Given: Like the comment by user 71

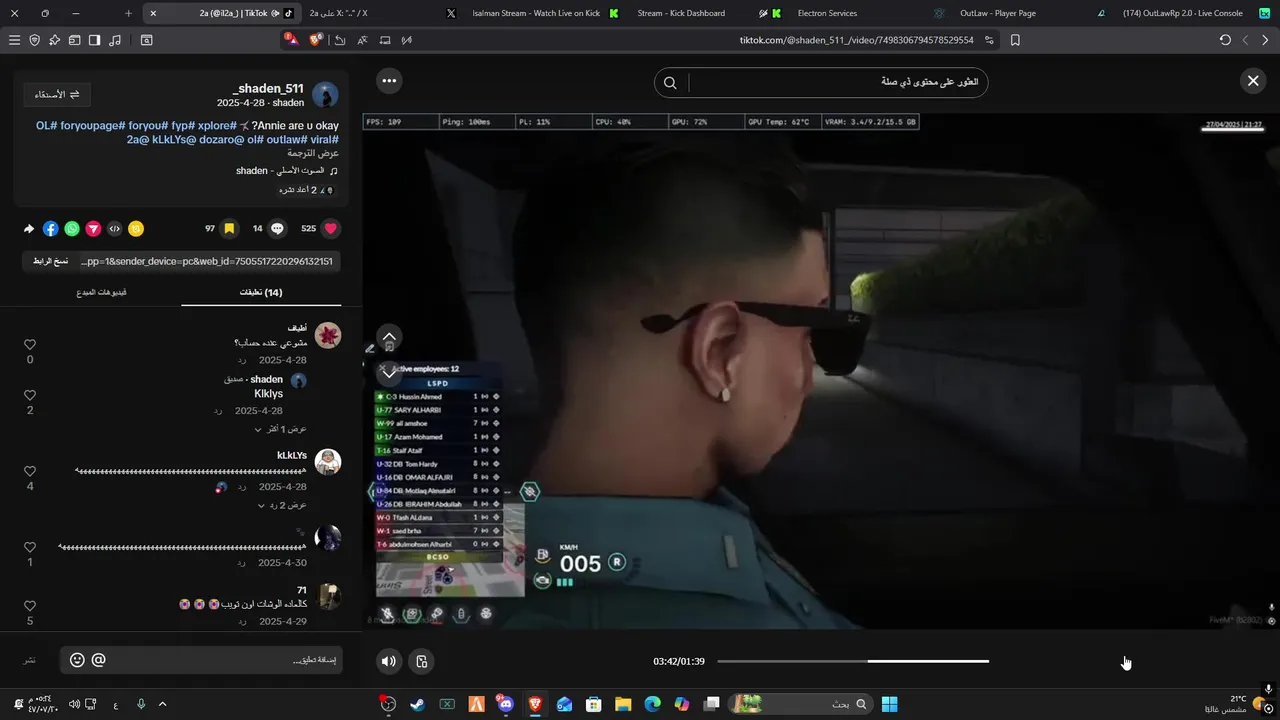Looking at the screenshot, I should 30,606.
